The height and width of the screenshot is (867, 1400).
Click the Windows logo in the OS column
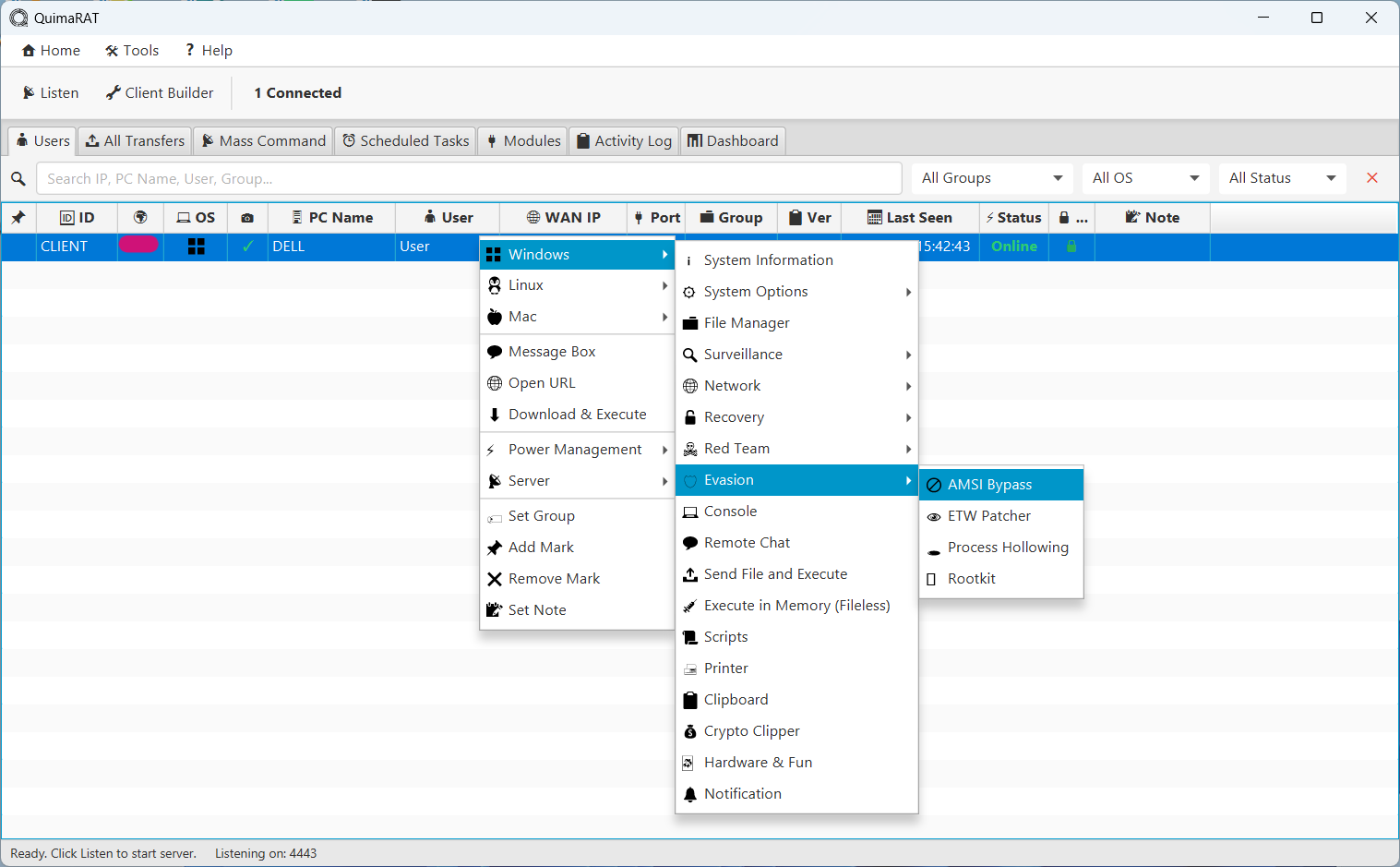(x=196, y=247)
